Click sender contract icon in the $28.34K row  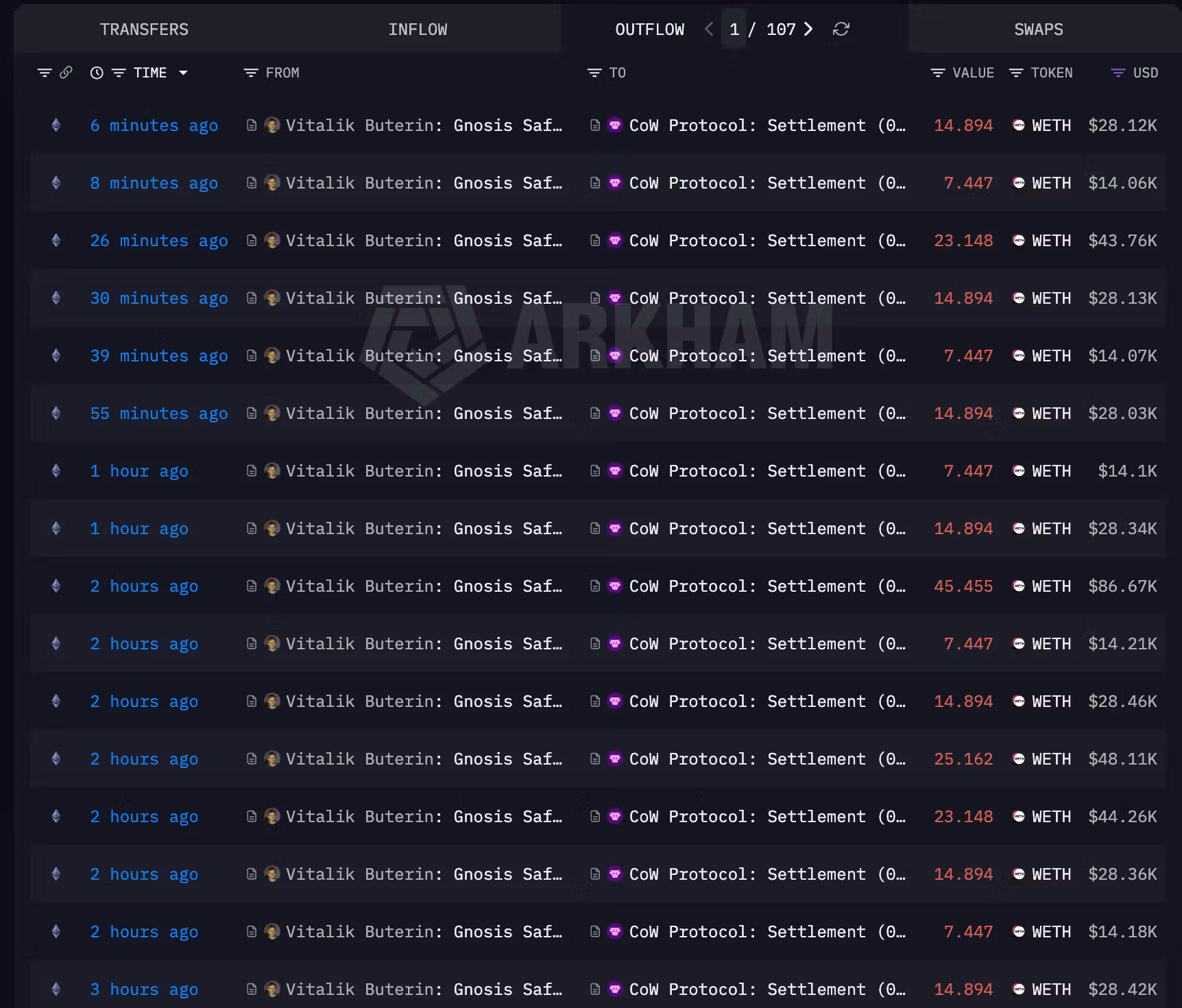[252, 528]
